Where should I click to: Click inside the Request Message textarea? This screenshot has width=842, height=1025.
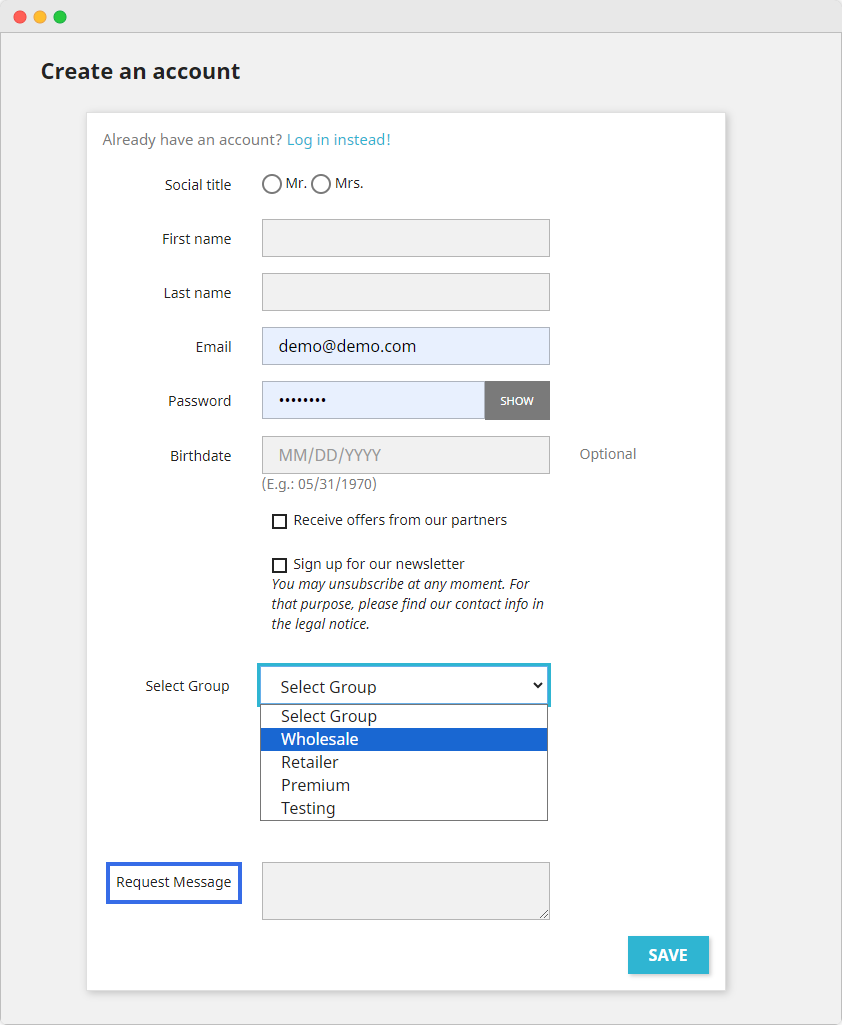[x=405, y=890]
